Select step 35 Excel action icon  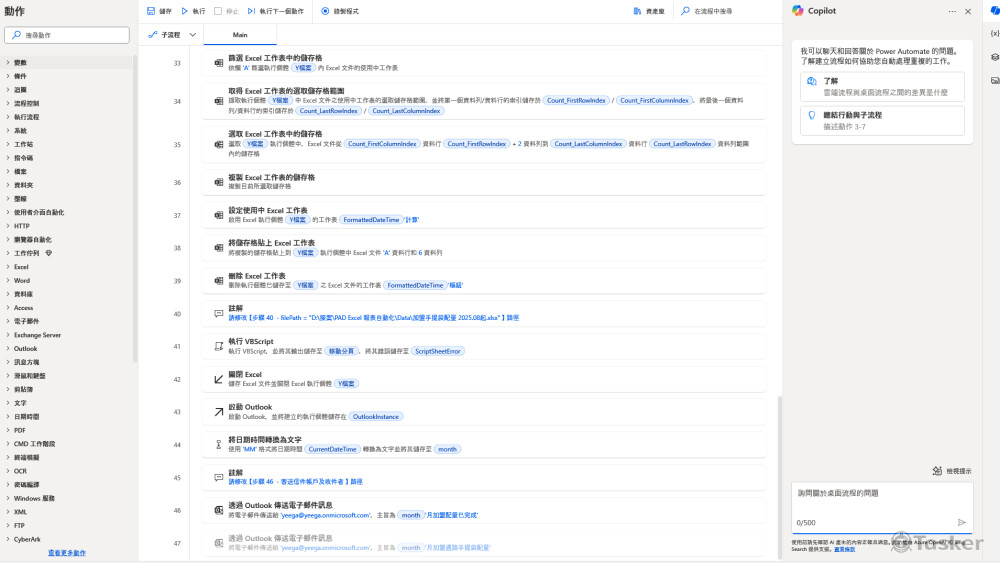click(x=219, y=144)
